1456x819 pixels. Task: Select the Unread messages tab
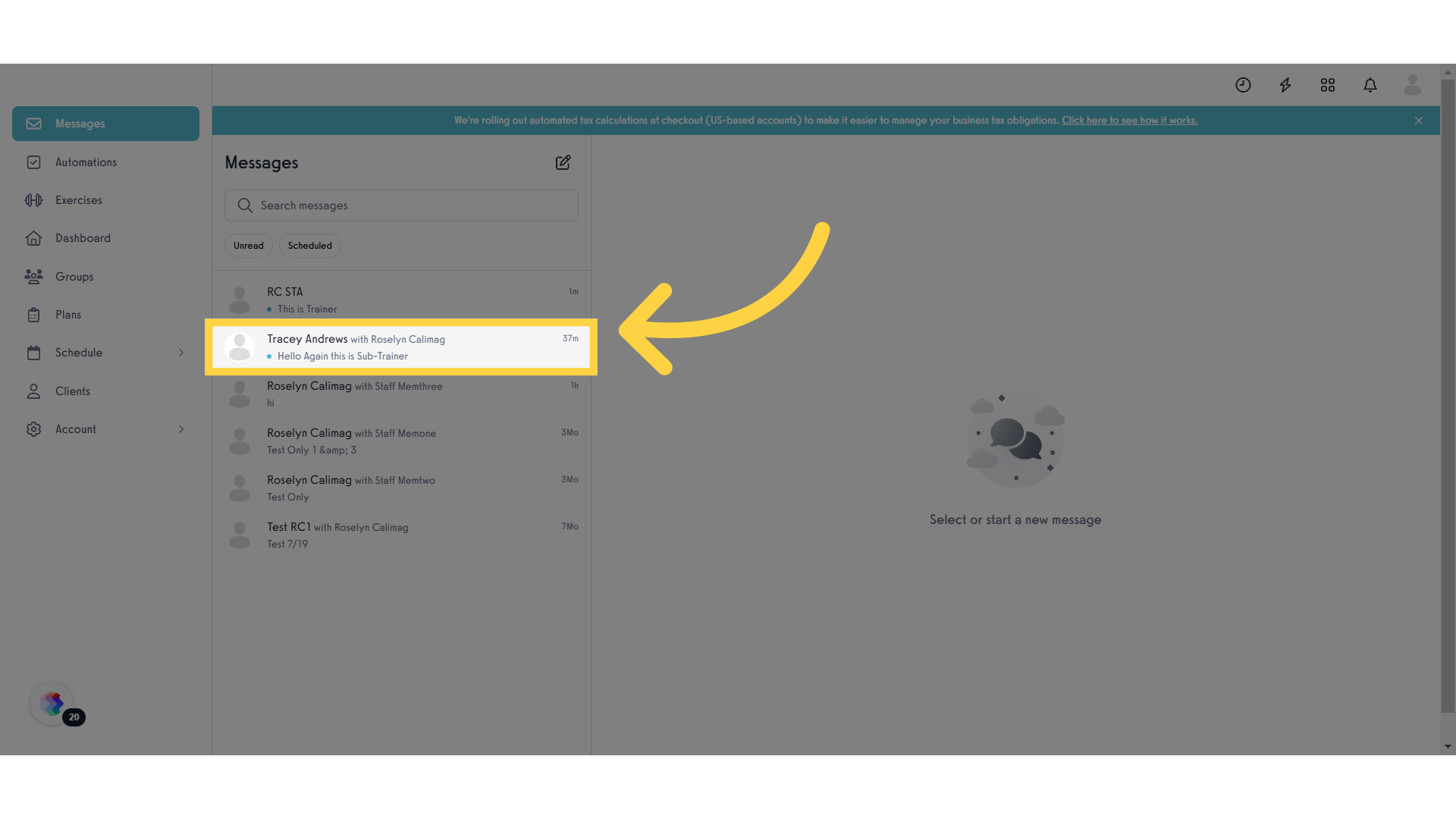click(248, 245)
